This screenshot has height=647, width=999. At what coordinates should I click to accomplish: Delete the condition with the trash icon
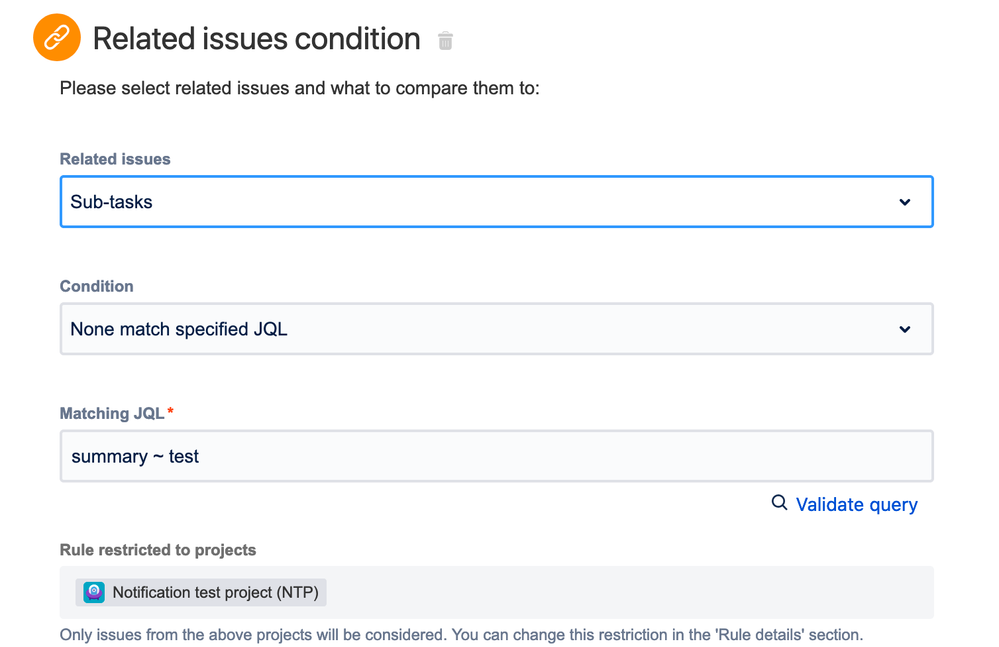(446, 41)
